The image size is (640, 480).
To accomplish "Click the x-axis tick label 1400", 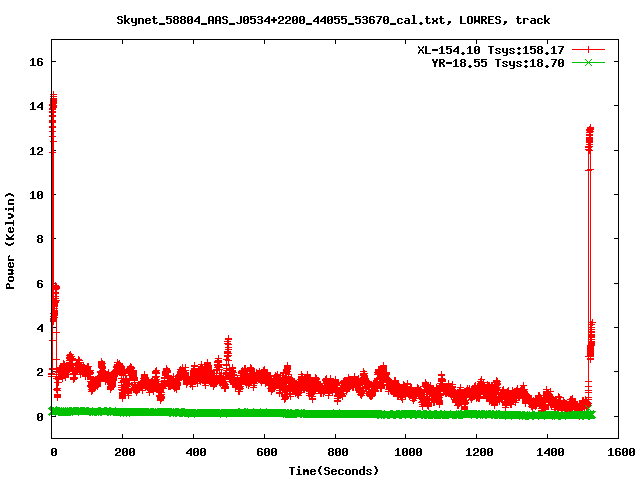I will coord(550,452).
